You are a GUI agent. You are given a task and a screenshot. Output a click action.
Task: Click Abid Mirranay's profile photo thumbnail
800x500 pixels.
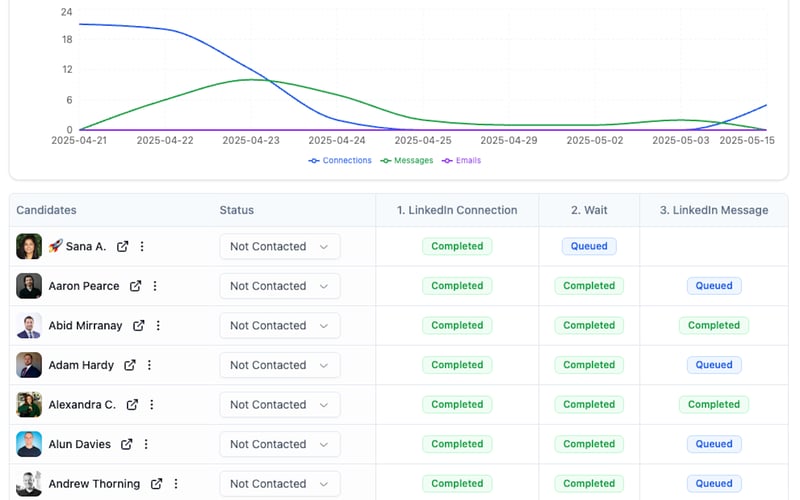point(29,325)
